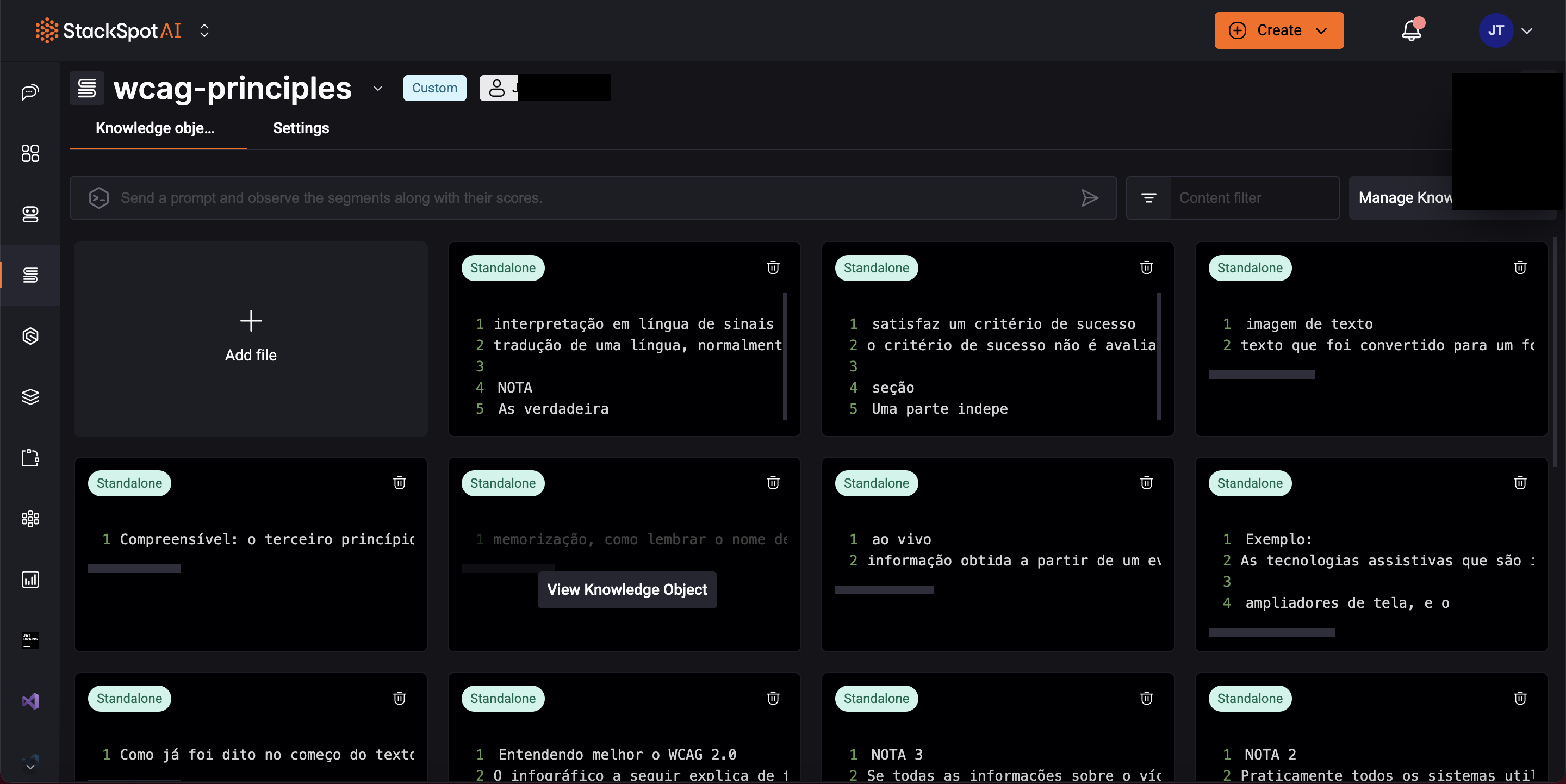This screenshot has width=1566, height=784.
Task: Switch to the Settings tab
Action: click(x=300, y=128)
